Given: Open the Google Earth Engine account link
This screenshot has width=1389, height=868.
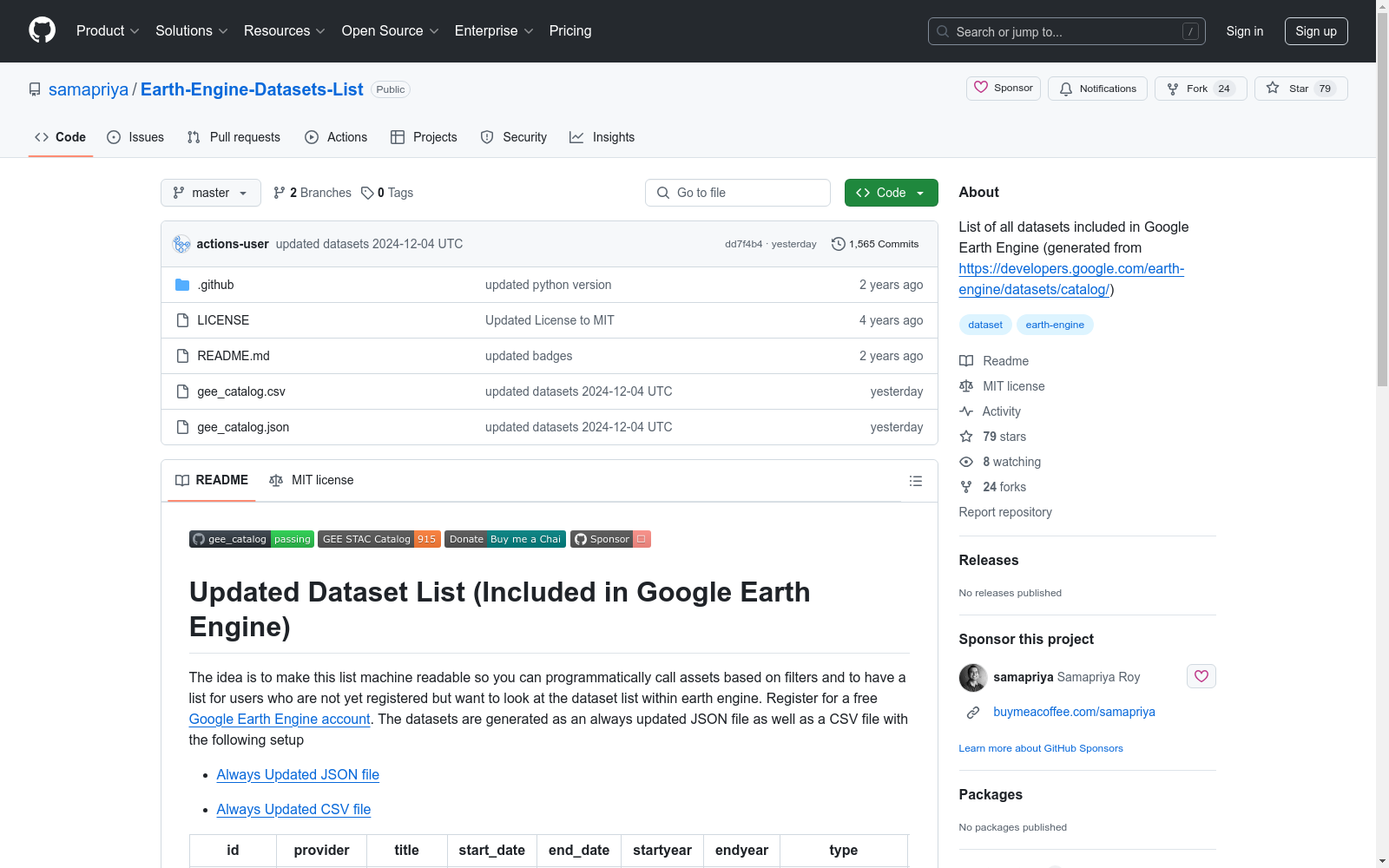Looking at the screenshot, I should coord(280,719).
